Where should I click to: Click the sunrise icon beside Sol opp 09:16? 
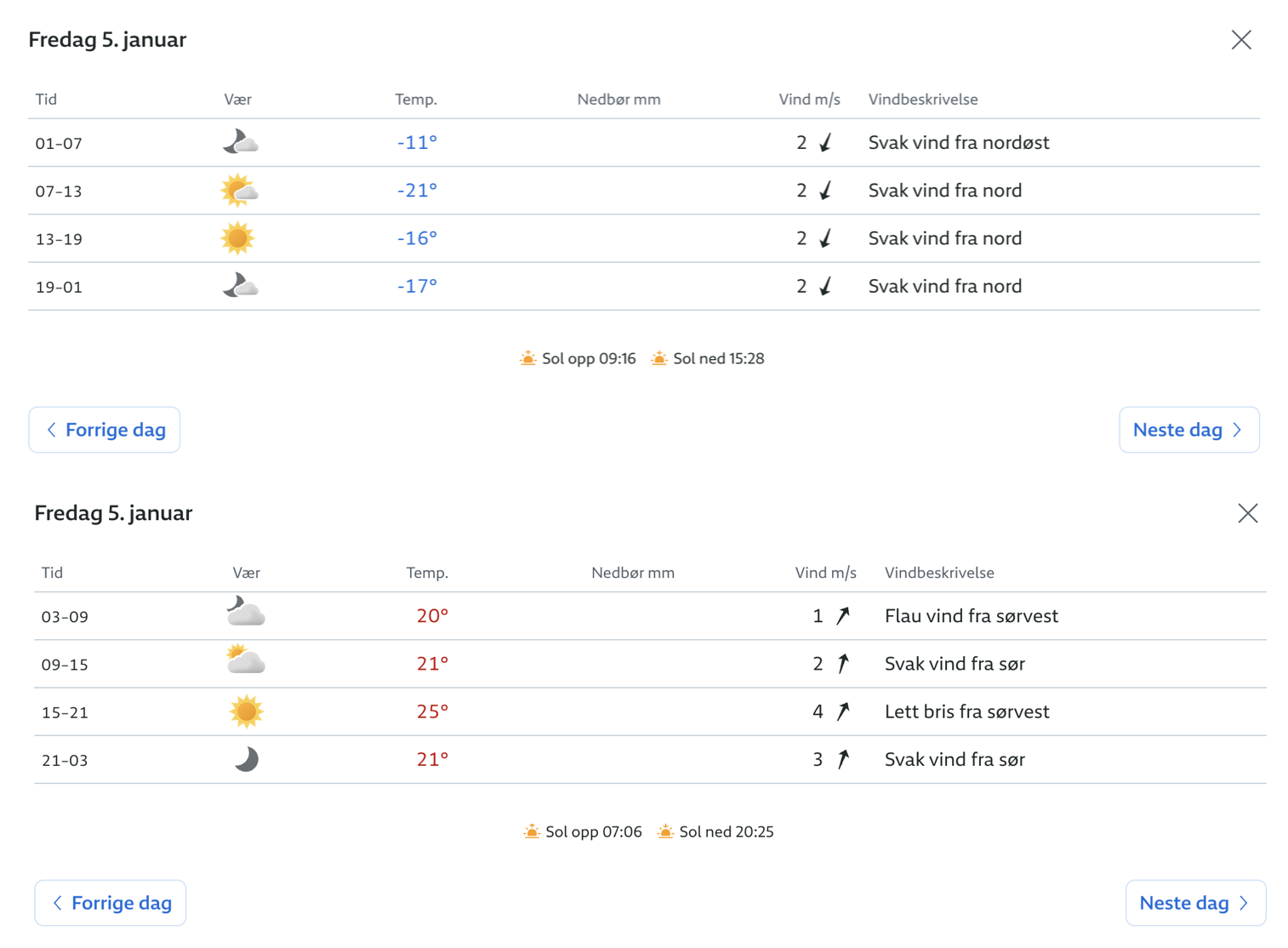click(528, 358)
